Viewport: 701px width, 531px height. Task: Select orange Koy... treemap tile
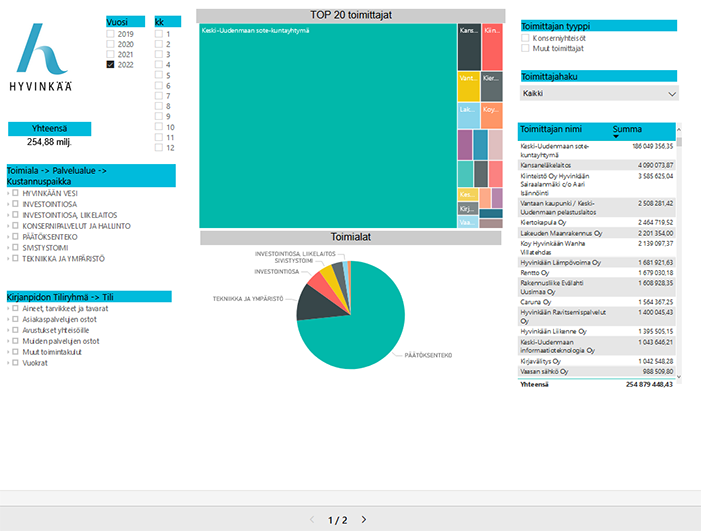[x=492, y=116]
